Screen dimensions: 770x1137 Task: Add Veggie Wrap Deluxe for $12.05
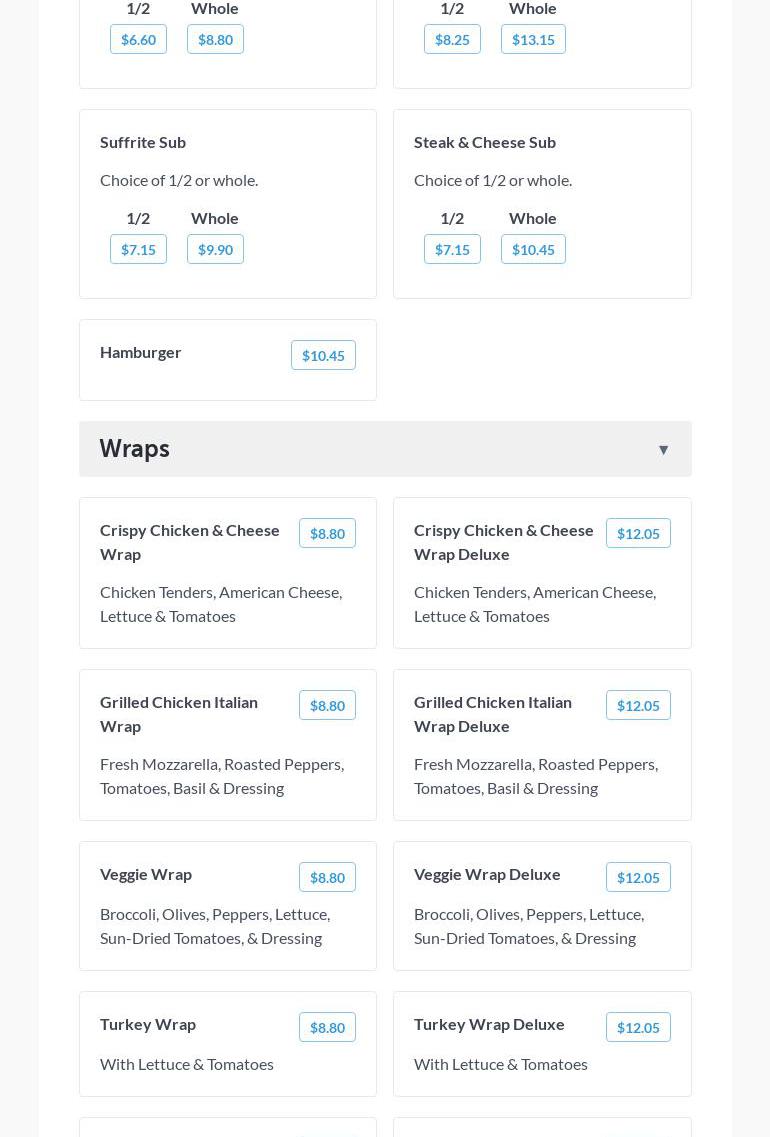pyautogui.click(x=638, y=877)
